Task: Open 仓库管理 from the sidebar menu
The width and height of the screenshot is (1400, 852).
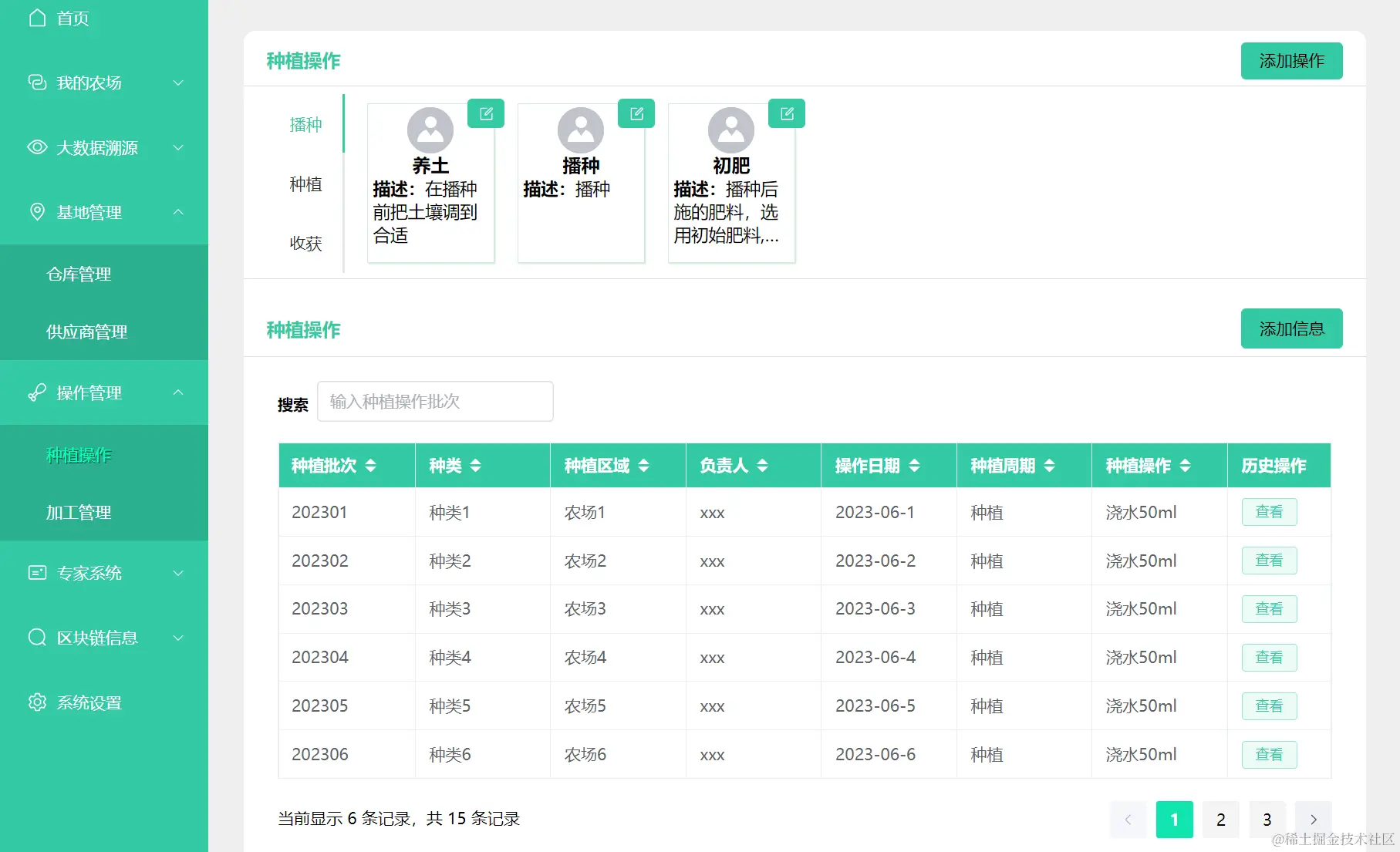Action: click(79, 274)
